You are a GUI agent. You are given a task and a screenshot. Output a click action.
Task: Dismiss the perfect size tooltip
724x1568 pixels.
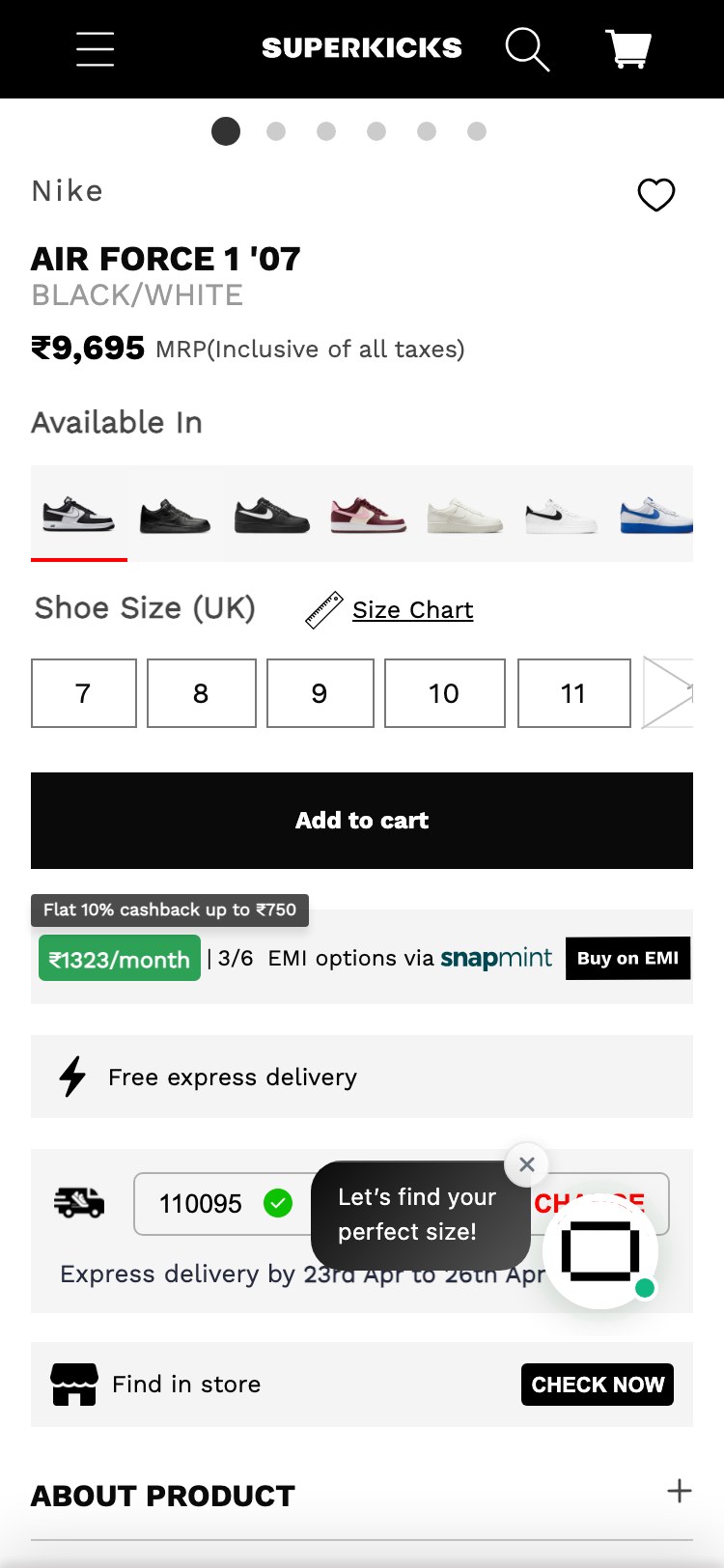pyautogui.click(x=526, y=1164)
